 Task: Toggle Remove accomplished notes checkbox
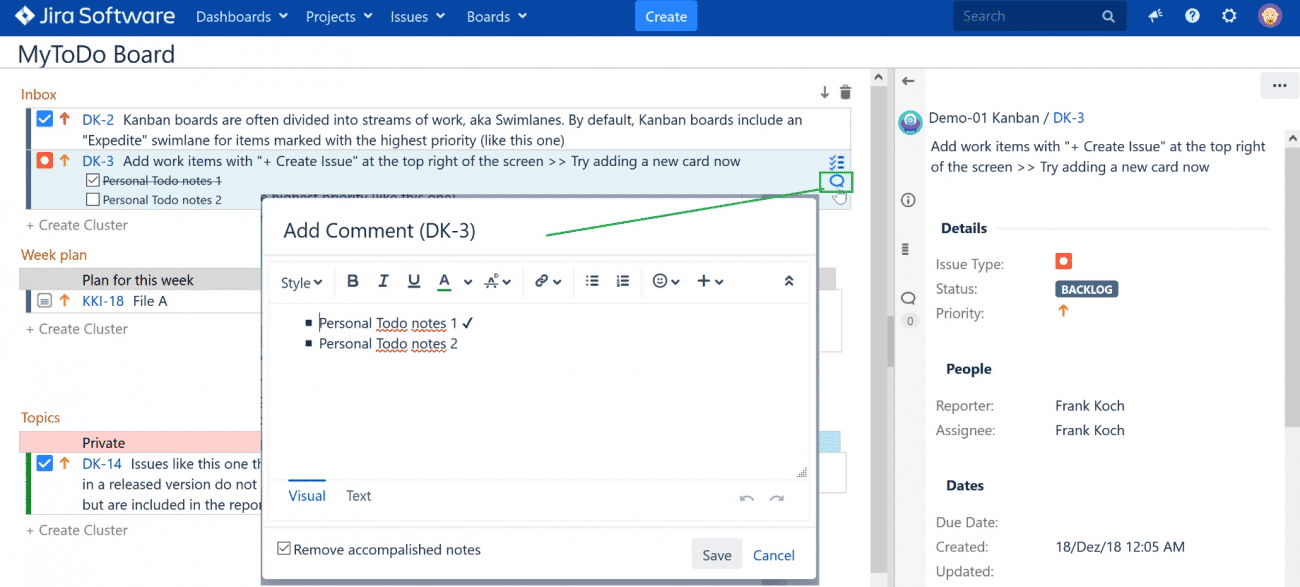pos(284,549)
